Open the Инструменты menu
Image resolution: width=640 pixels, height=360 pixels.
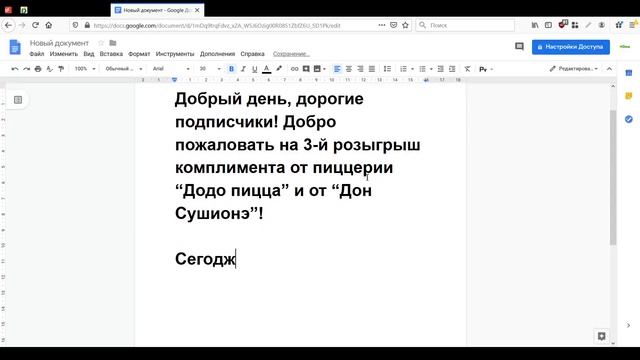[x=175, y=54]
